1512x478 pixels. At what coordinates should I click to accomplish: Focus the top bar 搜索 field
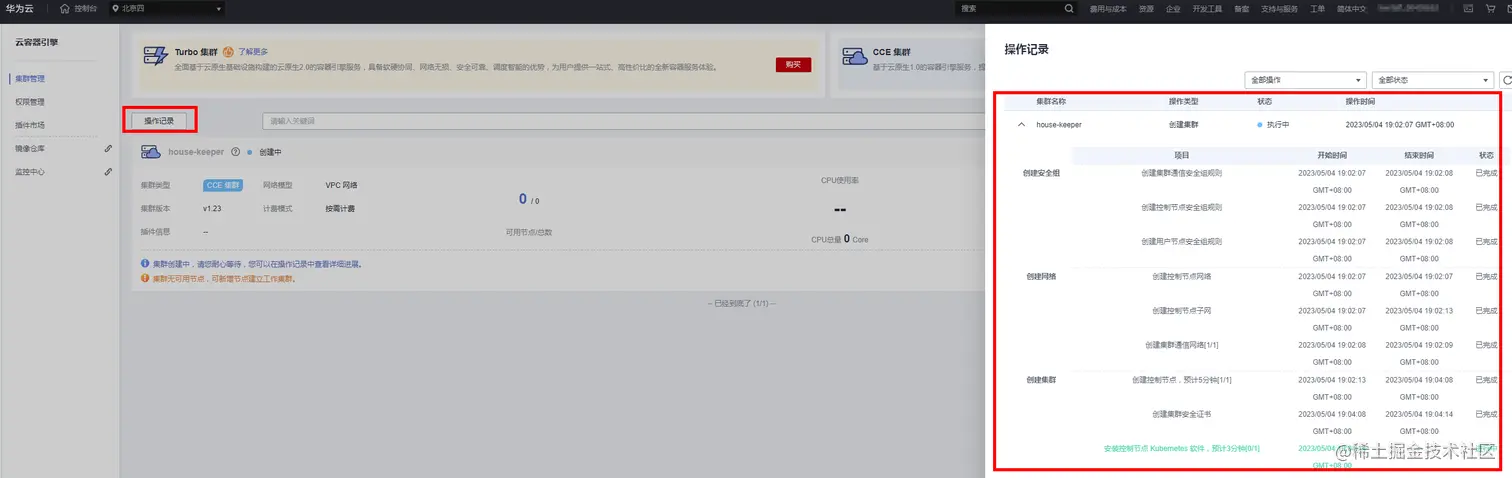pos(1015,9)
